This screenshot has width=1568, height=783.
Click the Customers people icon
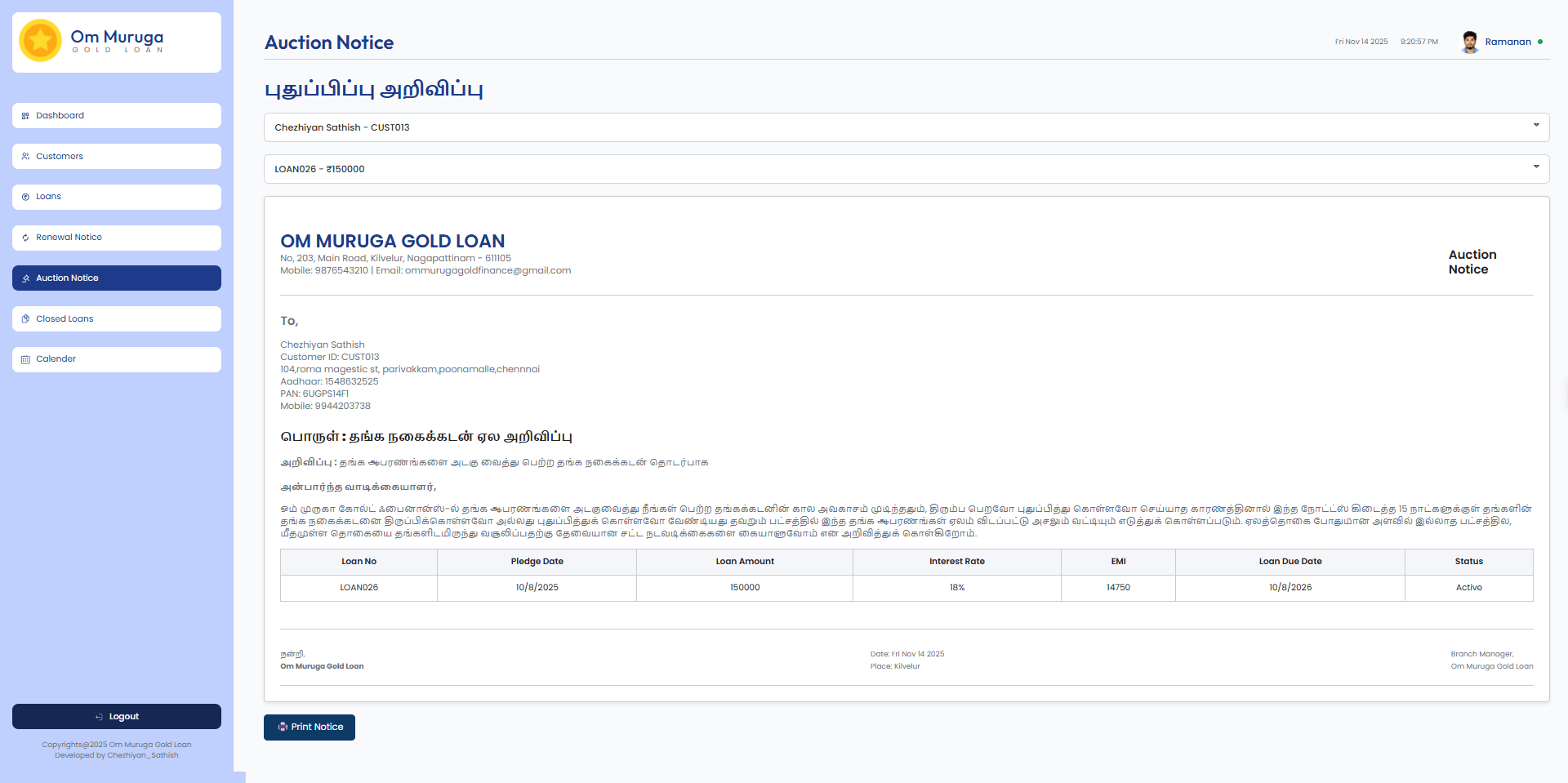25,157
